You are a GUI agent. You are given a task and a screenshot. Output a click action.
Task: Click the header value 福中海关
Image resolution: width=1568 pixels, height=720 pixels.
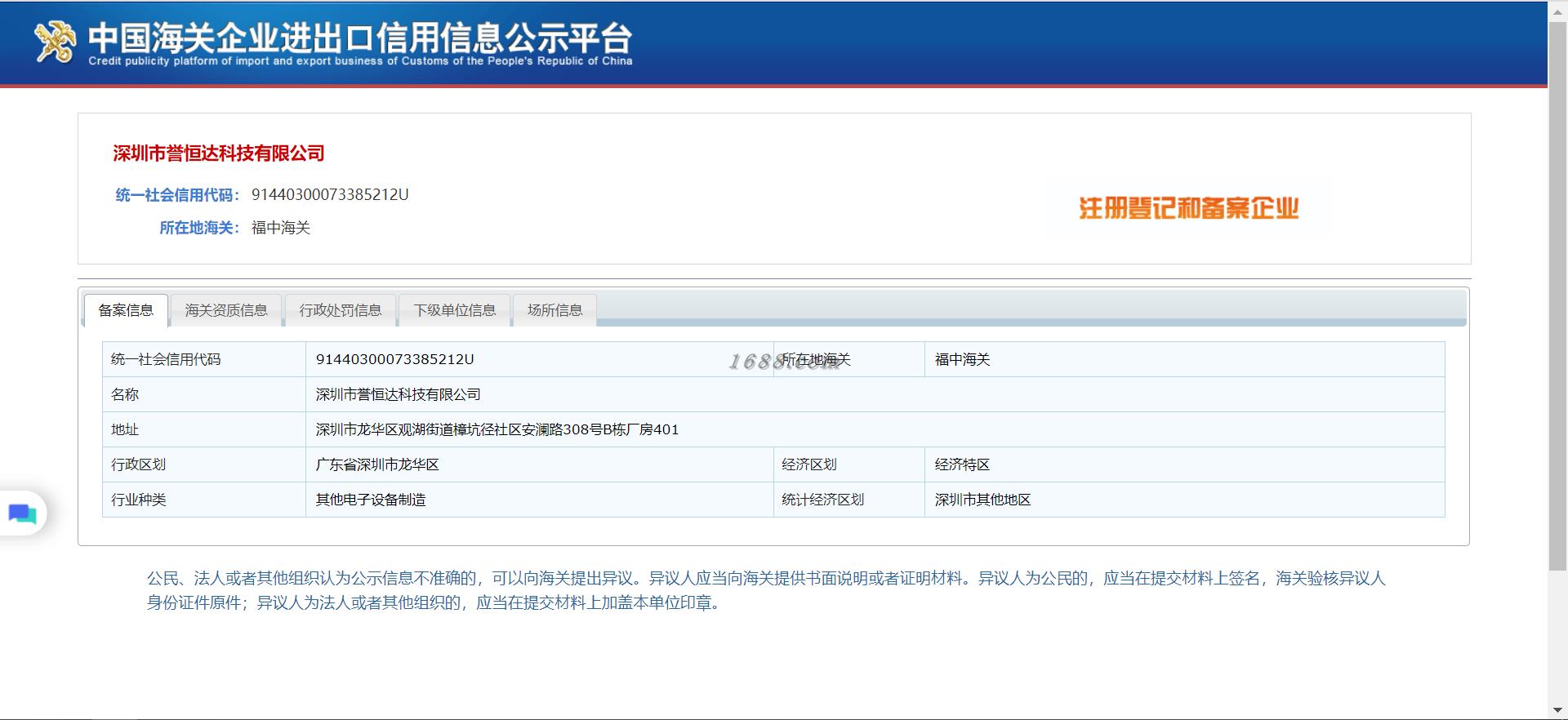(281, 228)
